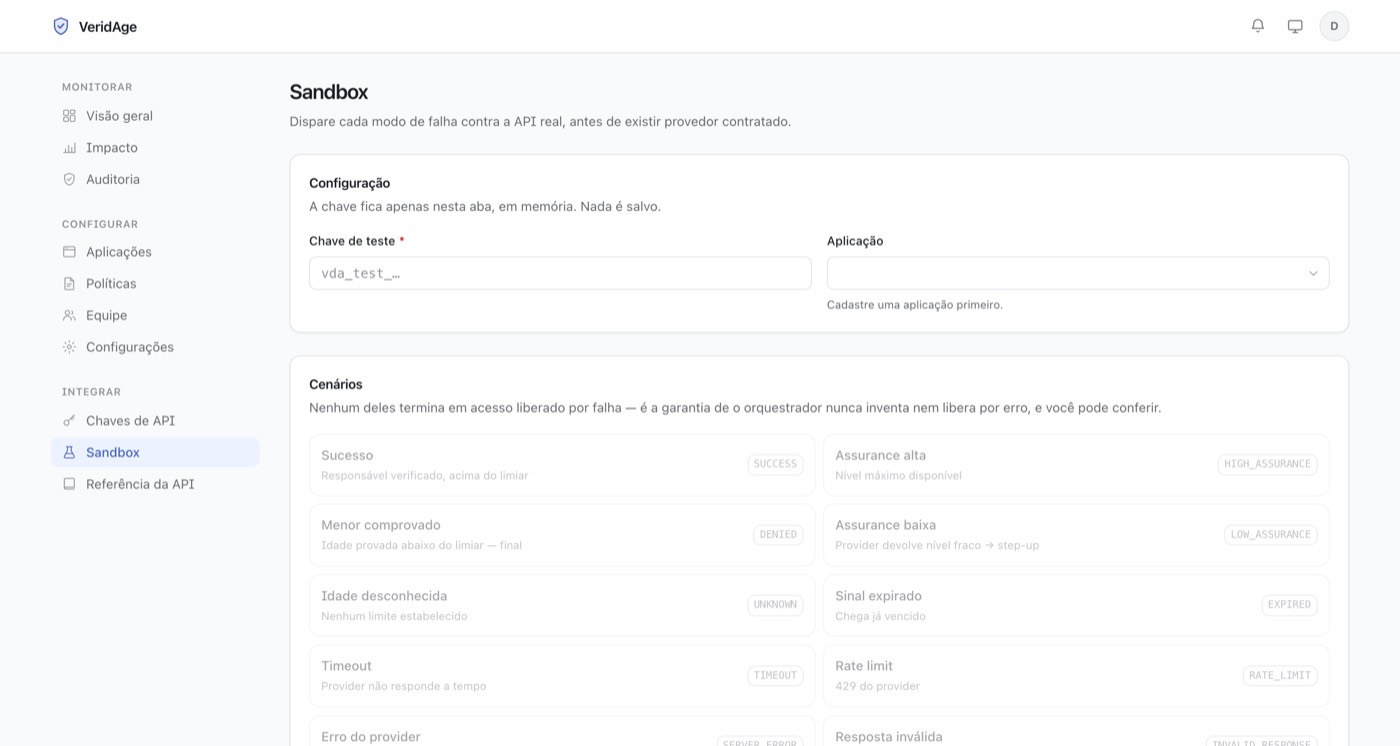Click the HIGH_ASSURANCE code badge
Image resolution: width=1400 pixels, height=746 pixels.
(x=1267, y=465)
